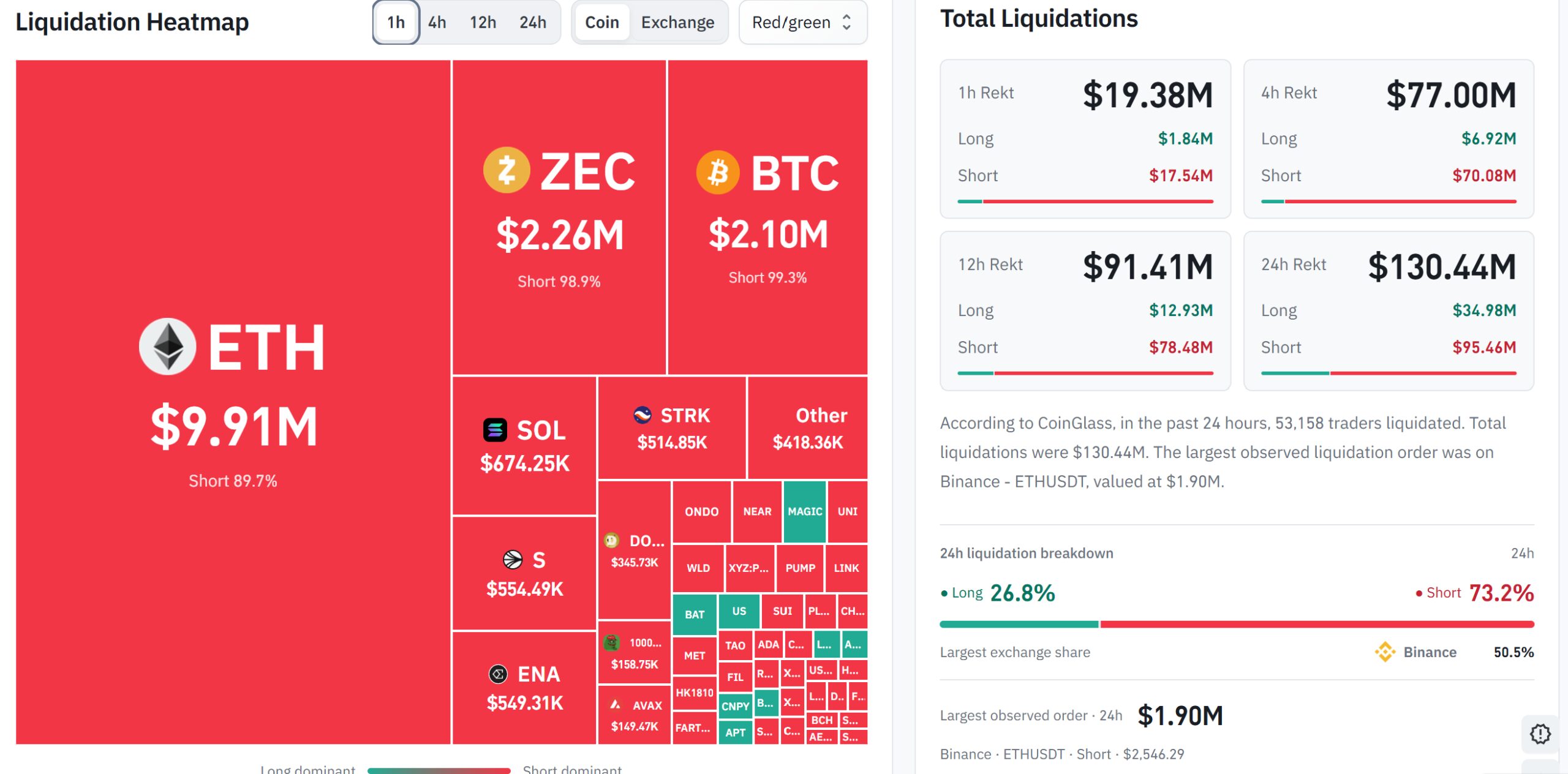This screenshot has height=774, width=1568.
Task: Switch to the 12h timeframe tab
Action: [x=483, y=23]
